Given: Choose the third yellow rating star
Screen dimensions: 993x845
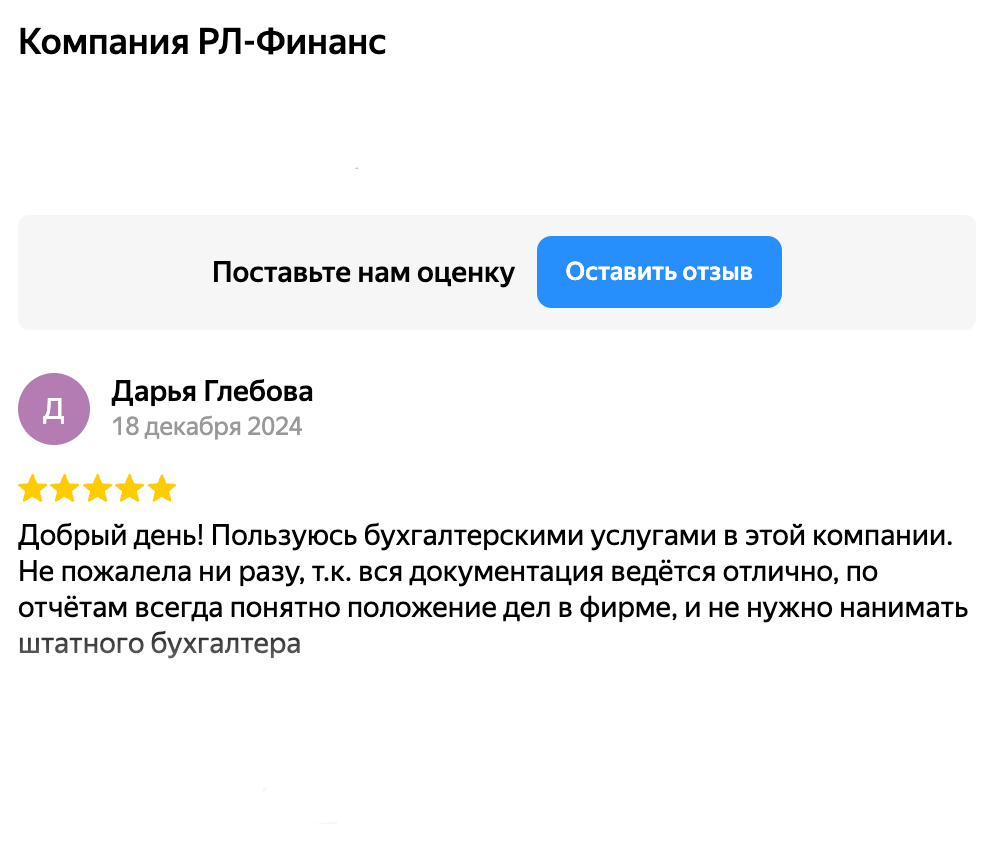Looking at the screenshot, I should (97, 489).
